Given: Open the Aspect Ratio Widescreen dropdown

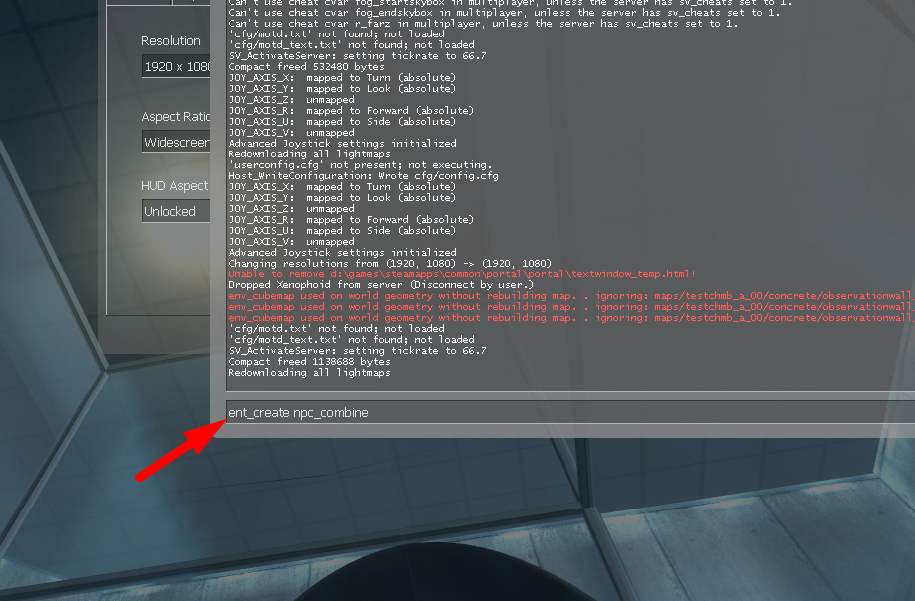Looking at the screenshot, I should [176, 142].
